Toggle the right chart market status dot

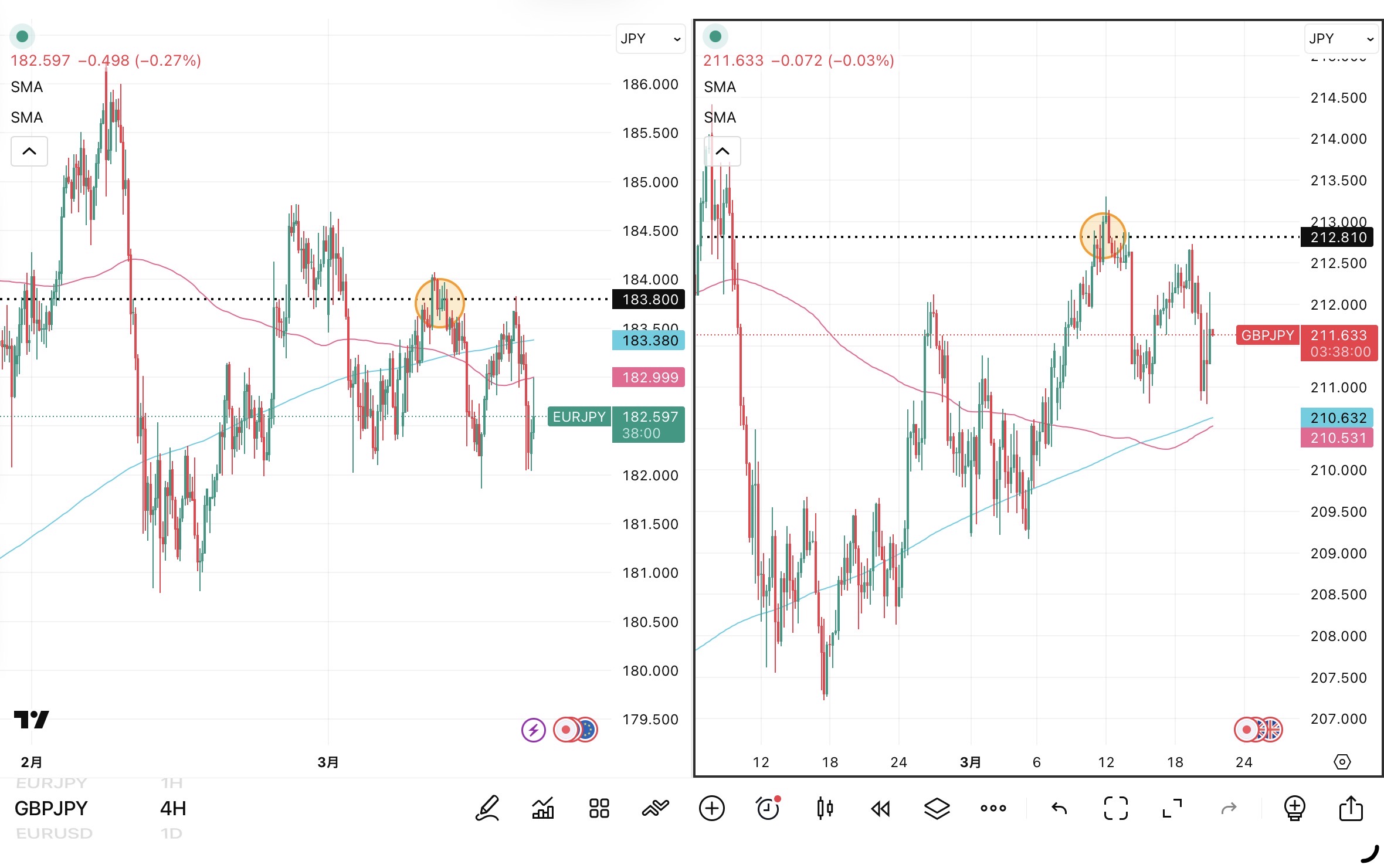click(715, 36)
